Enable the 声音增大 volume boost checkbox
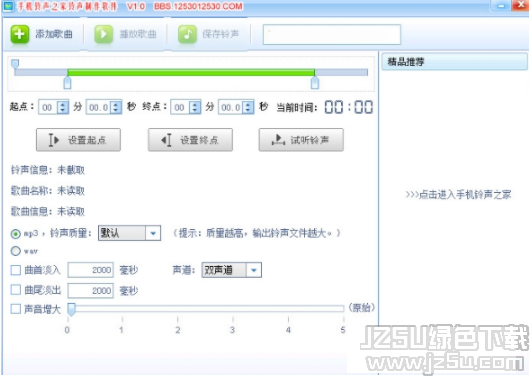 coord(16,309)
